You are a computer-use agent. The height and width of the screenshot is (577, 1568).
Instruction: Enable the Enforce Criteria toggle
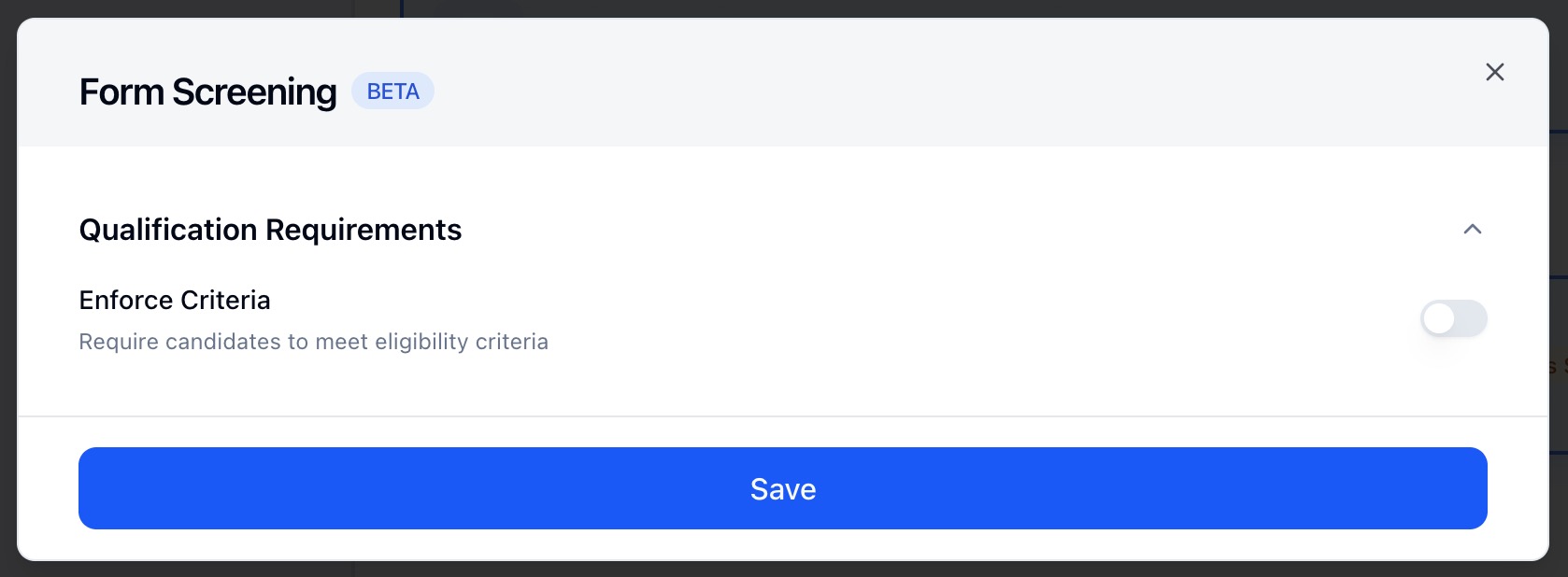click(1453, 318)
